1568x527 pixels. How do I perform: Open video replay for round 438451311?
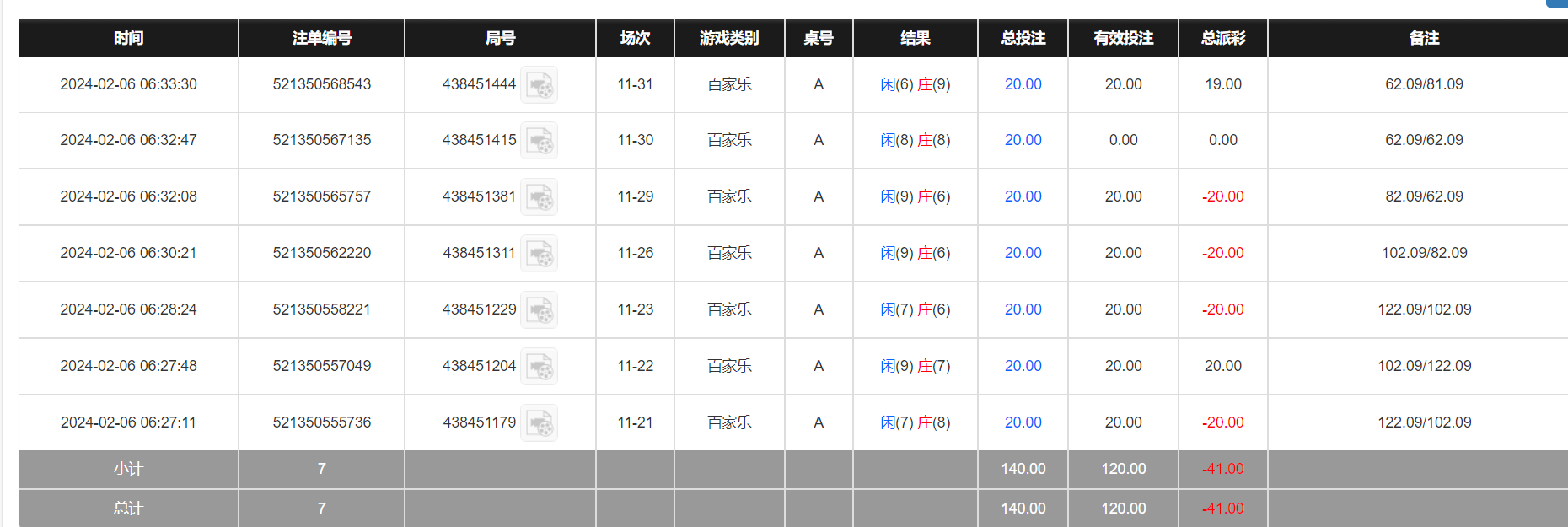click(539, 254)
